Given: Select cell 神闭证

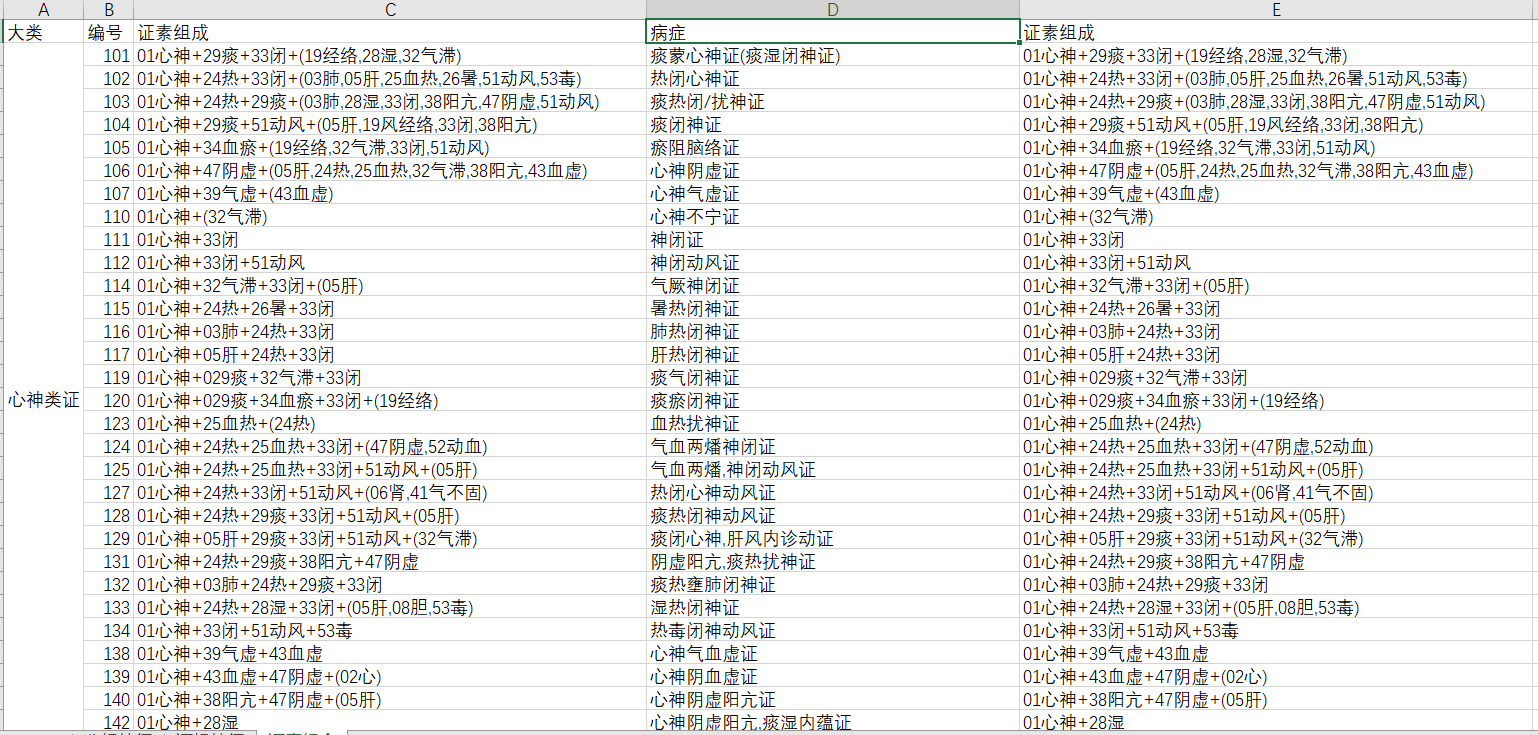Looking at the screenshot, I should 833,240.
